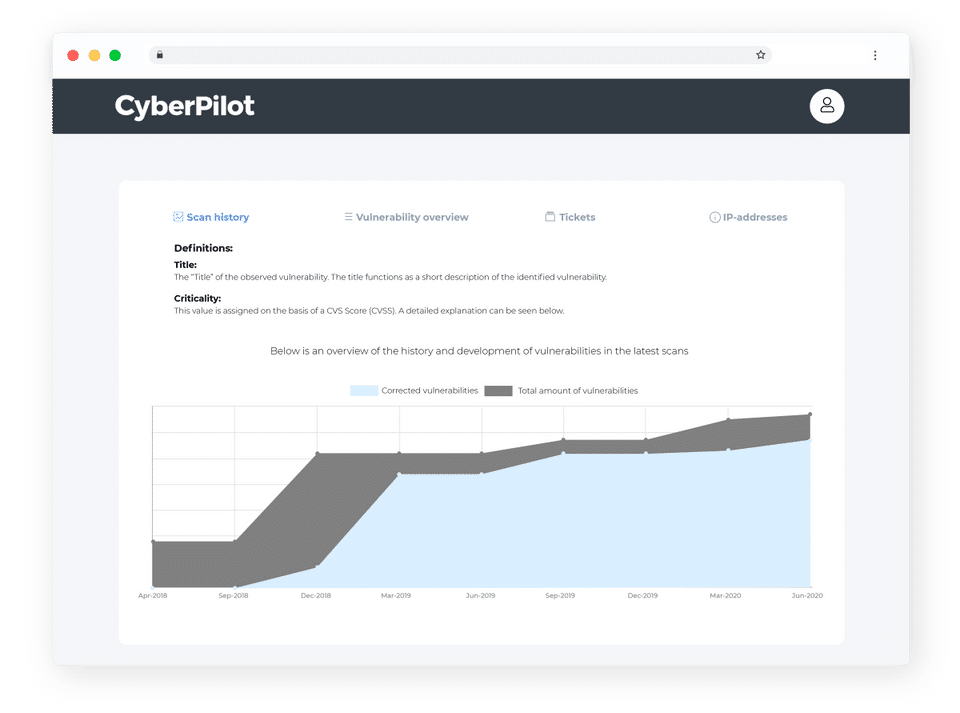Open the Vulnerability overview tab
Viewport: 960px width, 713px height.
point(406,217)
